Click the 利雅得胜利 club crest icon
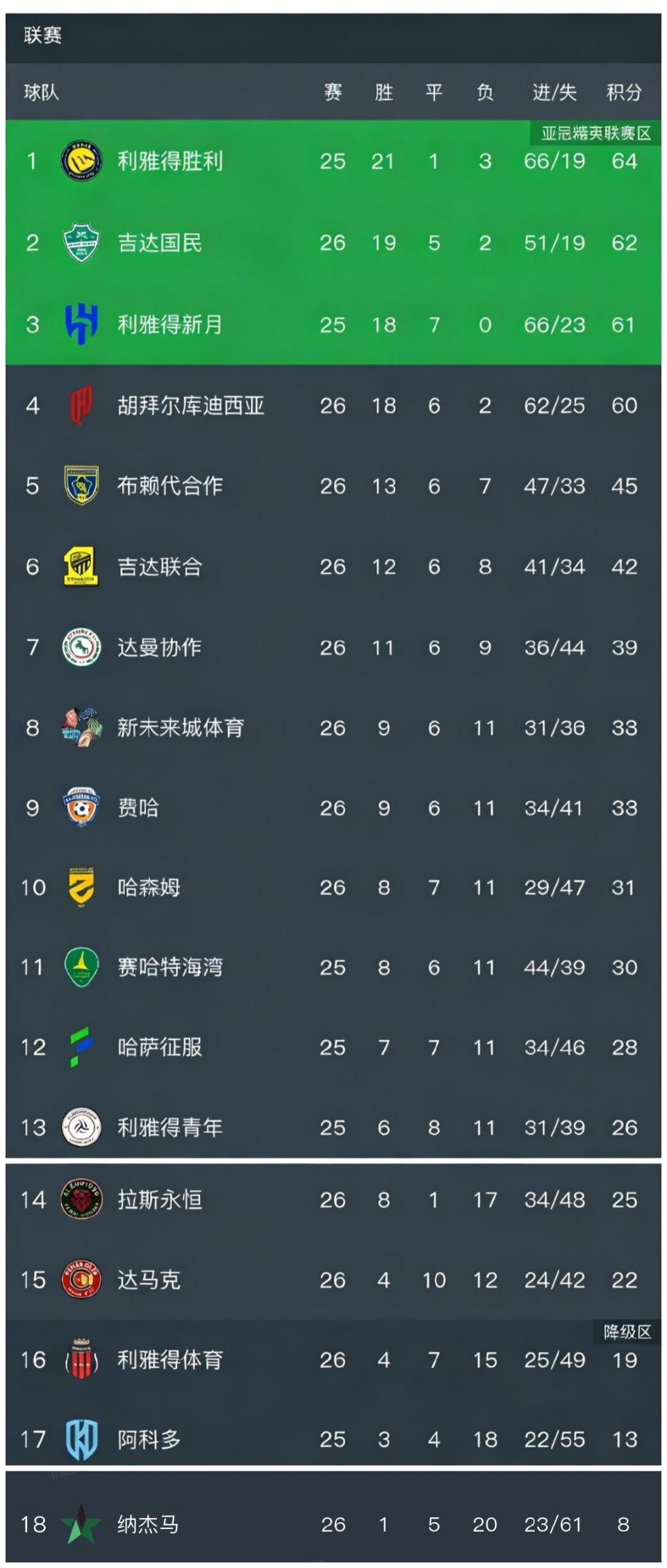The image size is (667, 1568). pyautogui.click(x=81, y=161)
